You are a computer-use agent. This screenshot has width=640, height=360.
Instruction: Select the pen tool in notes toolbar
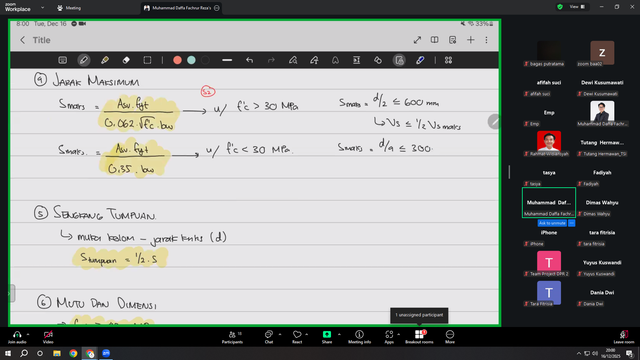tap(84, 60)
